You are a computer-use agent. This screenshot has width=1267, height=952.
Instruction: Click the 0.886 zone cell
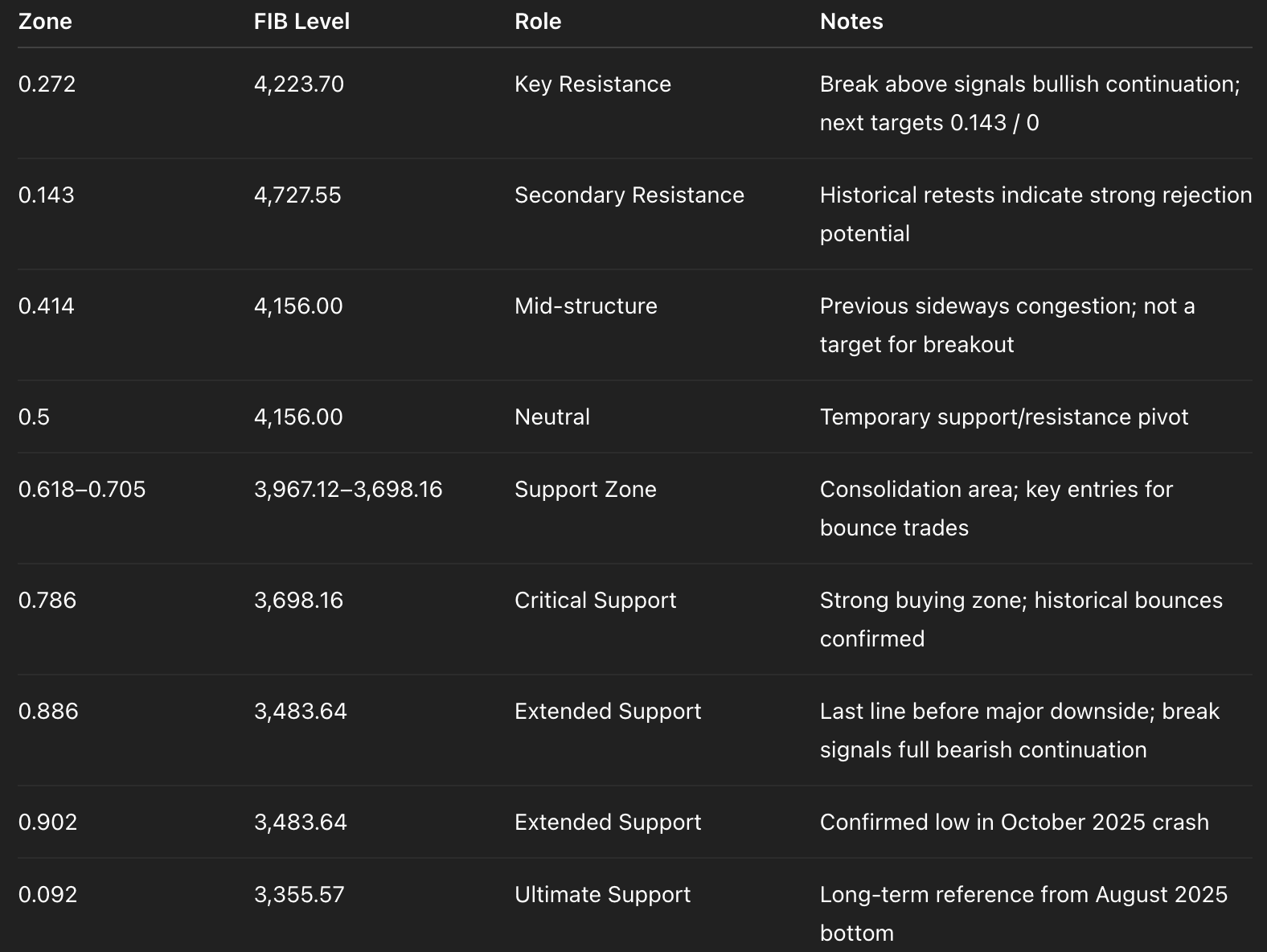coord(48,712)
